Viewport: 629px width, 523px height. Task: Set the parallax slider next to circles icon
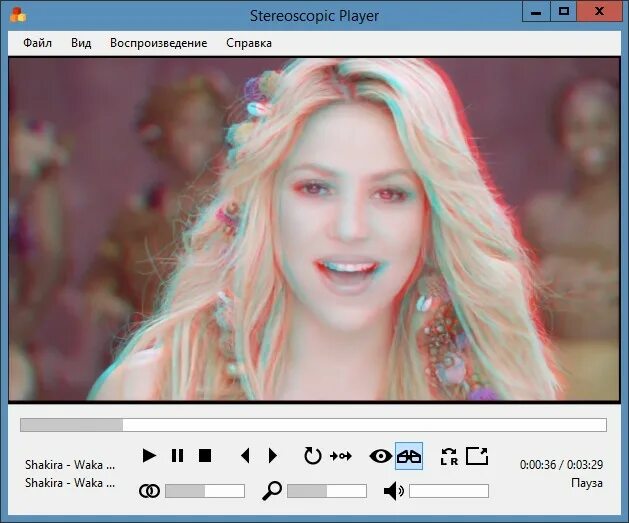pos(205,491)
